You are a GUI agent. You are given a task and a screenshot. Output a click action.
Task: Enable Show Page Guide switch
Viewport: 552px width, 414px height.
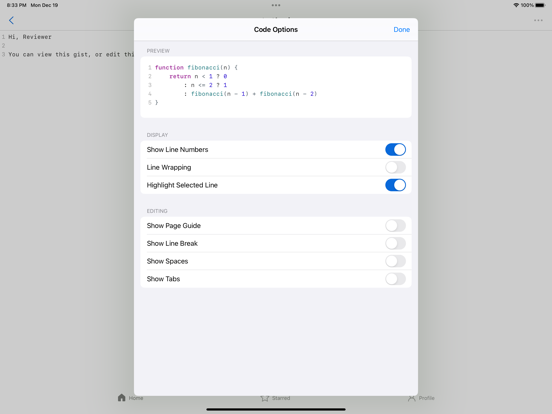tap(395, 226)
